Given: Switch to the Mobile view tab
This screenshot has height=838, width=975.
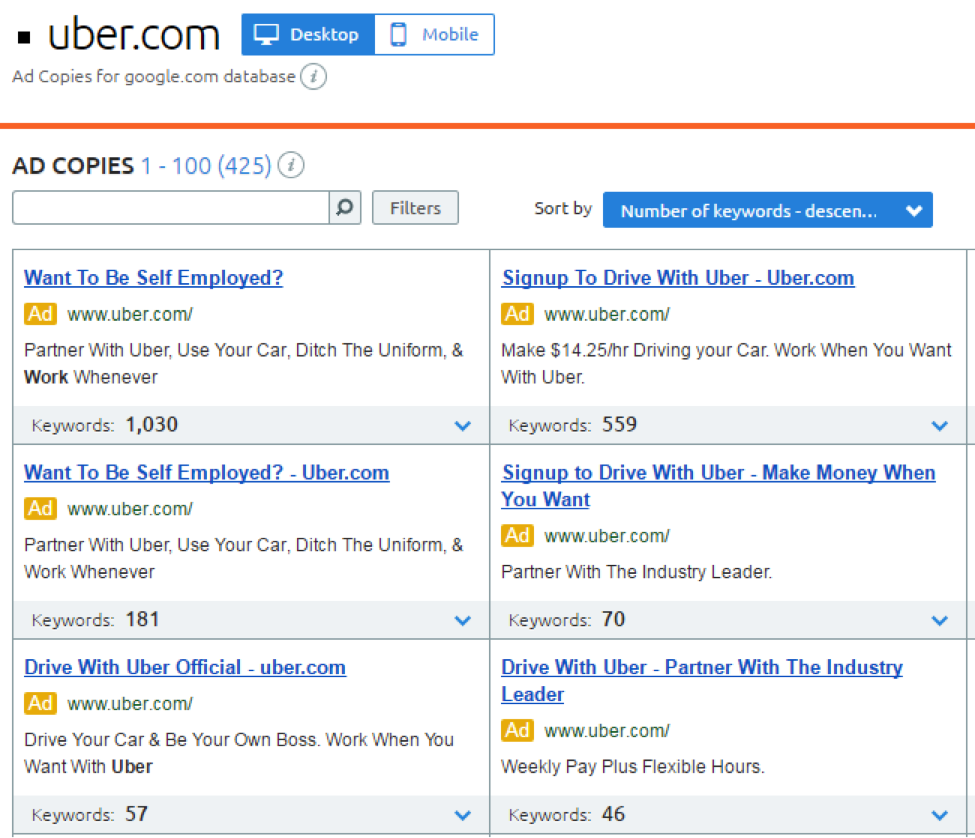Looking at the screenshot, I should pos(435,34).
